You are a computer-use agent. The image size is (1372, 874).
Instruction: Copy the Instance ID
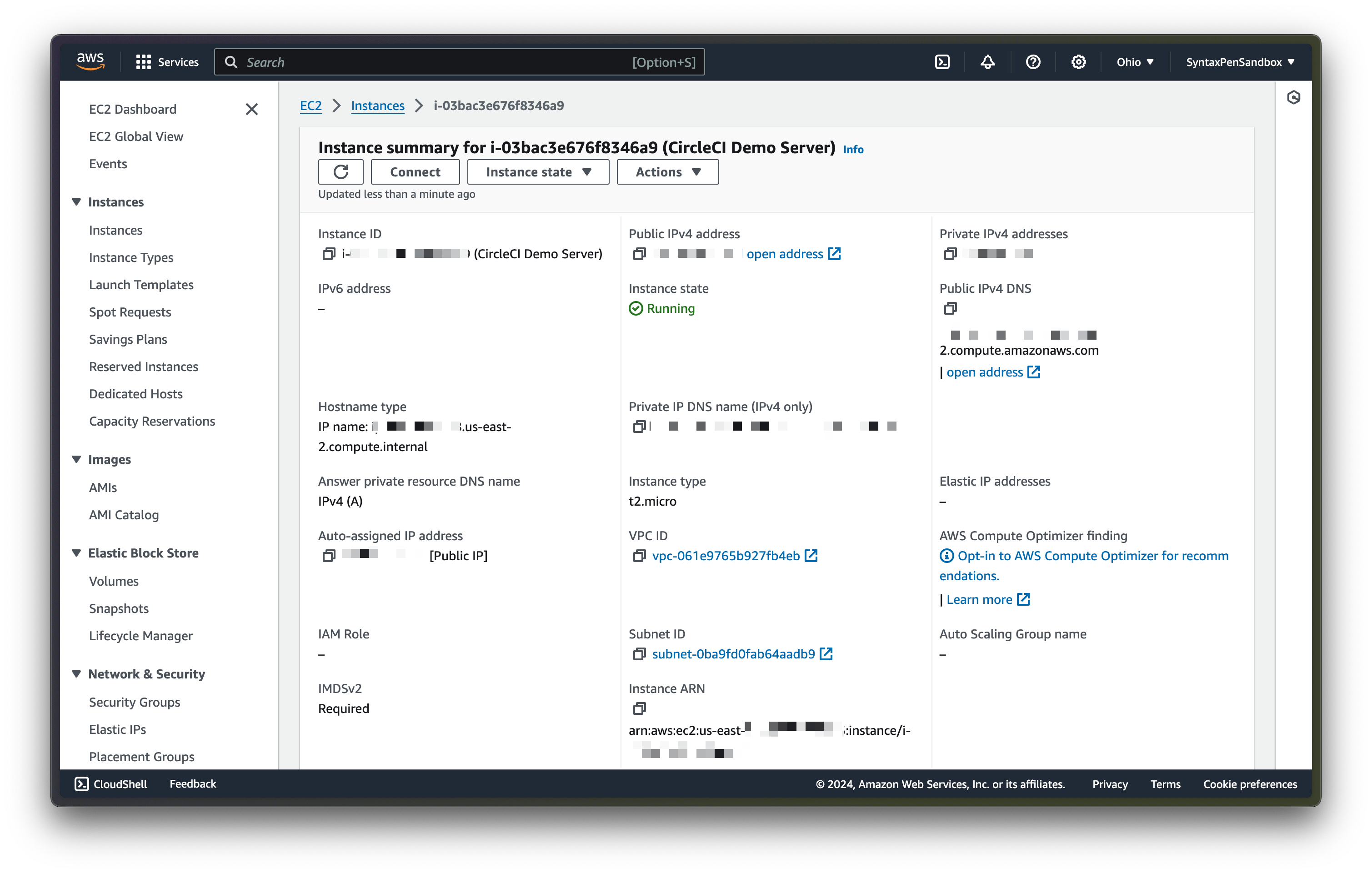coord(328,254)
